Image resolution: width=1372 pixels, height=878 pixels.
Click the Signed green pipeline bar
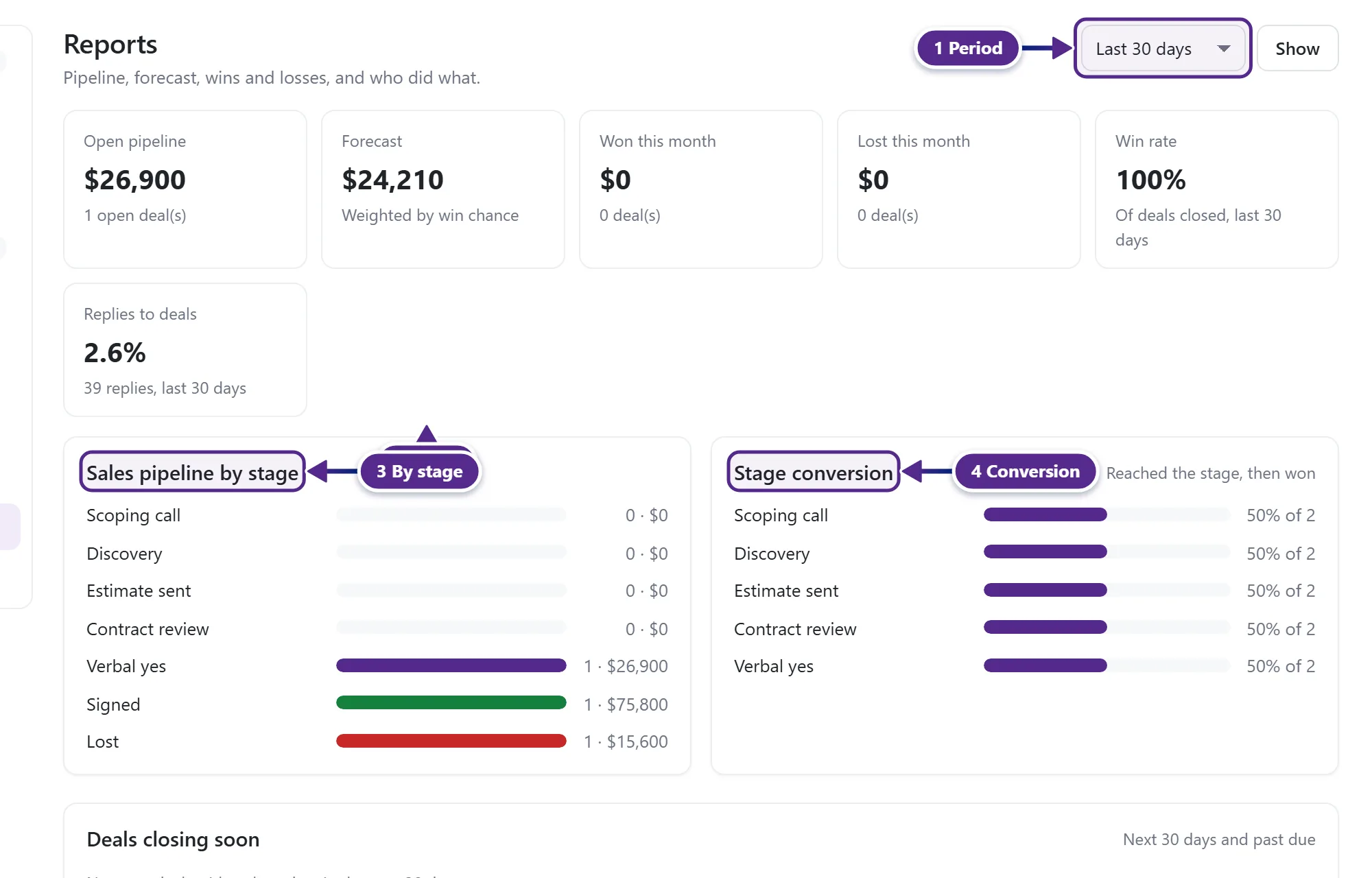click(x=451, y=702)
